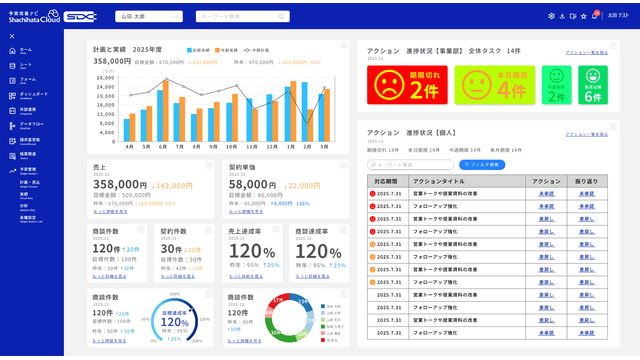This screenshot has width=640, height=360.
Task: Open the 太田 テスト account menu
Action: click(618, 16)
